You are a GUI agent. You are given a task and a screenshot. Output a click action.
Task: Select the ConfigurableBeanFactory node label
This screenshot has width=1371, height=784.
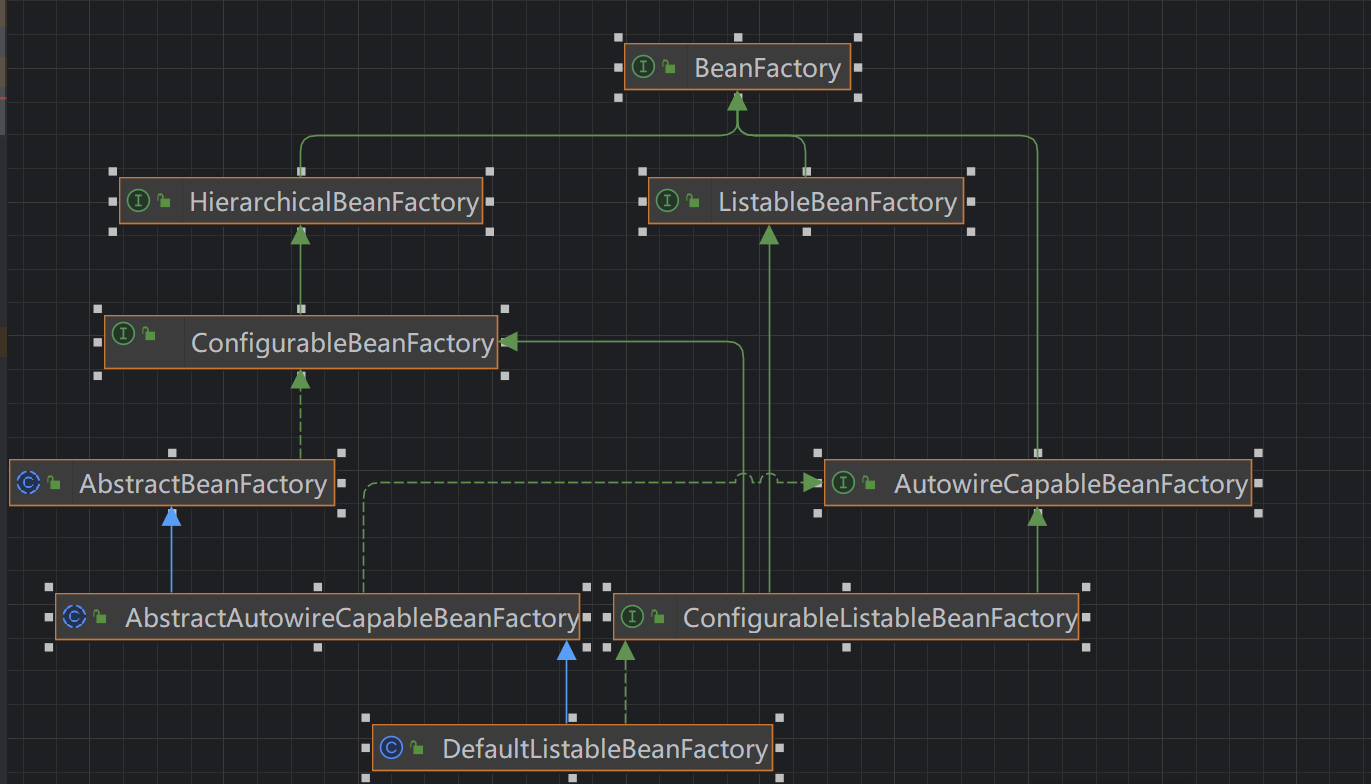(x=342, y=343)
